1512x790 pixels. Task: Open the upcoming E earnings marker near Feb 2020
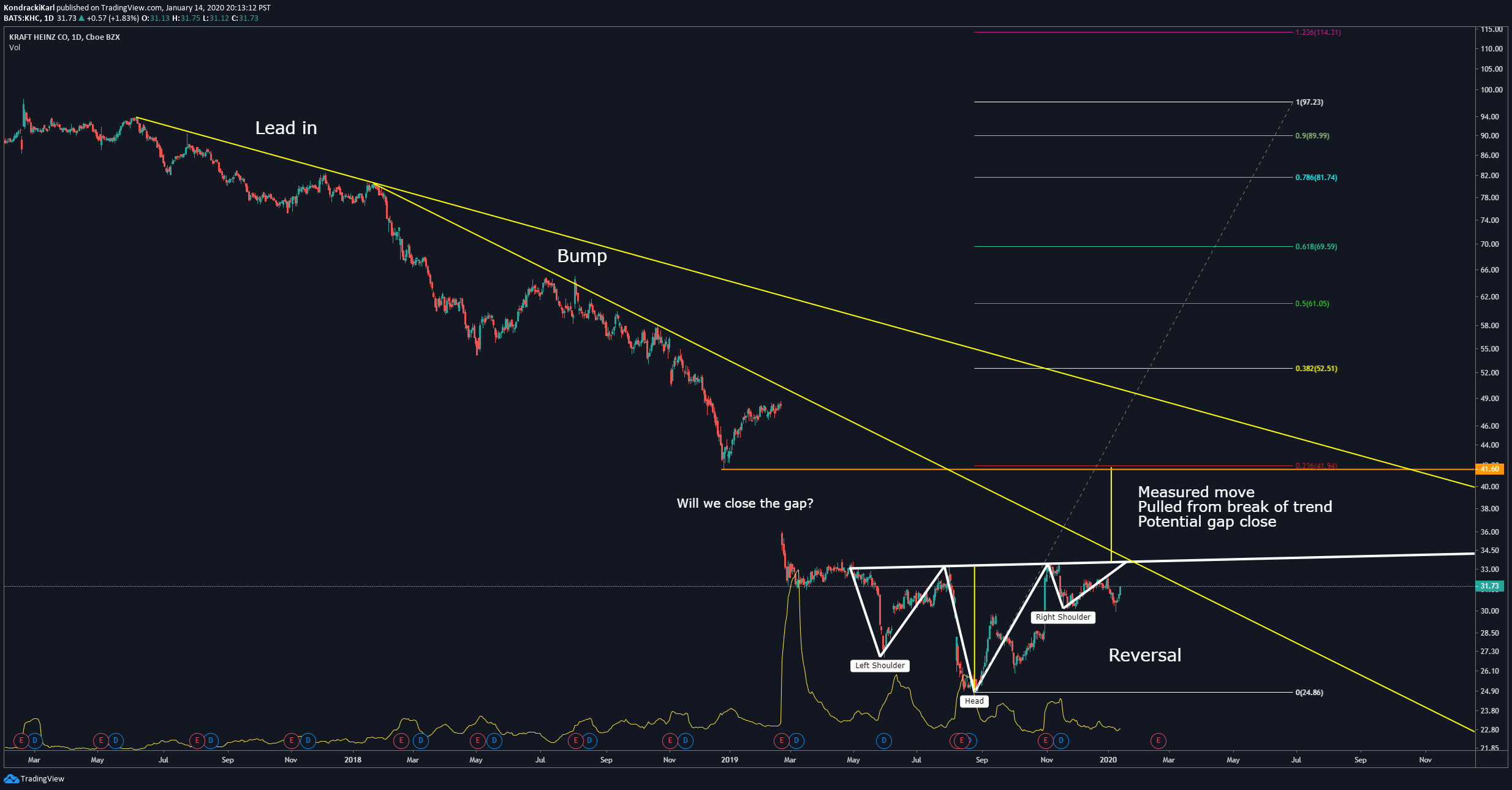[1158, 740]
